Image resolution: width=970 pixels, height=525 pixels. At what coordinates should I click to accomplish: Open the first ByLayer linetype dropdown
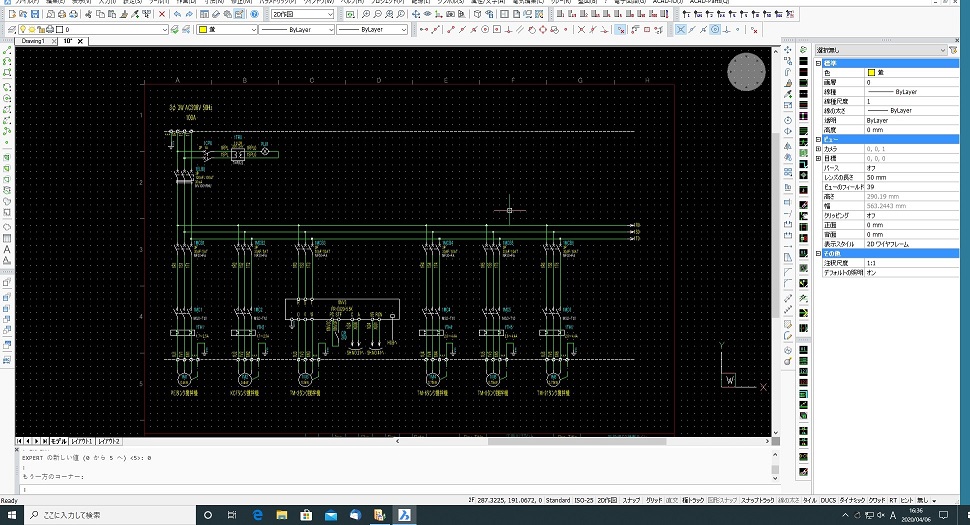pyautogui.click(x=297, y=29)
